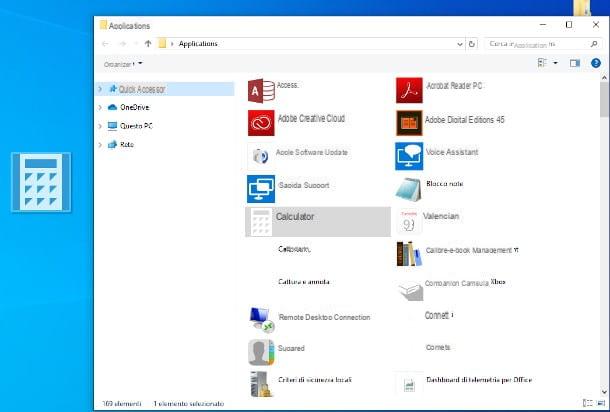610x412 pixels.
Task: Click the change view layout icon
Action: tap(542, 63)
